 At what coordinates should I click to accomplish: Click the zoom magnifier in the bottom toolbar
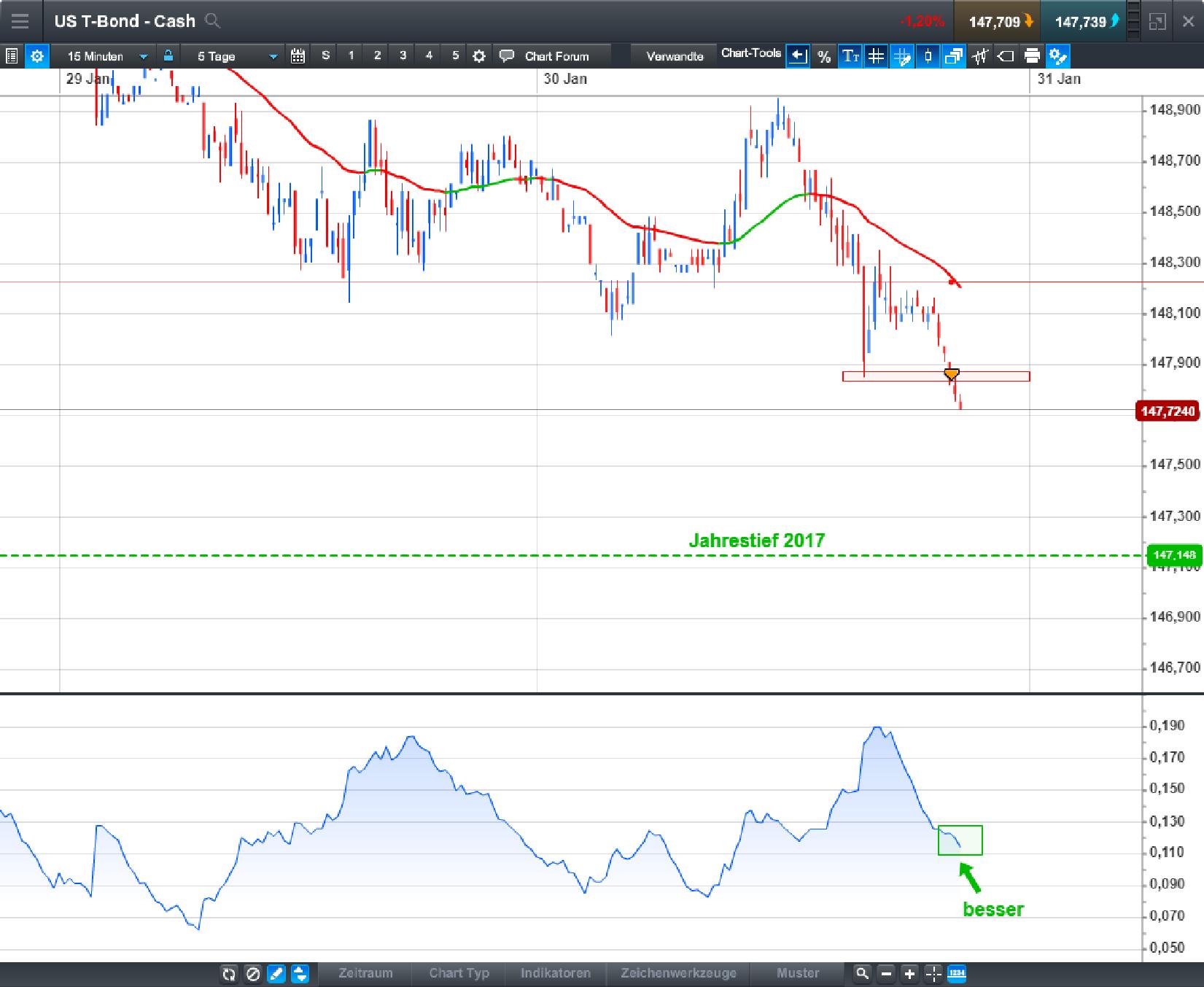863,974
